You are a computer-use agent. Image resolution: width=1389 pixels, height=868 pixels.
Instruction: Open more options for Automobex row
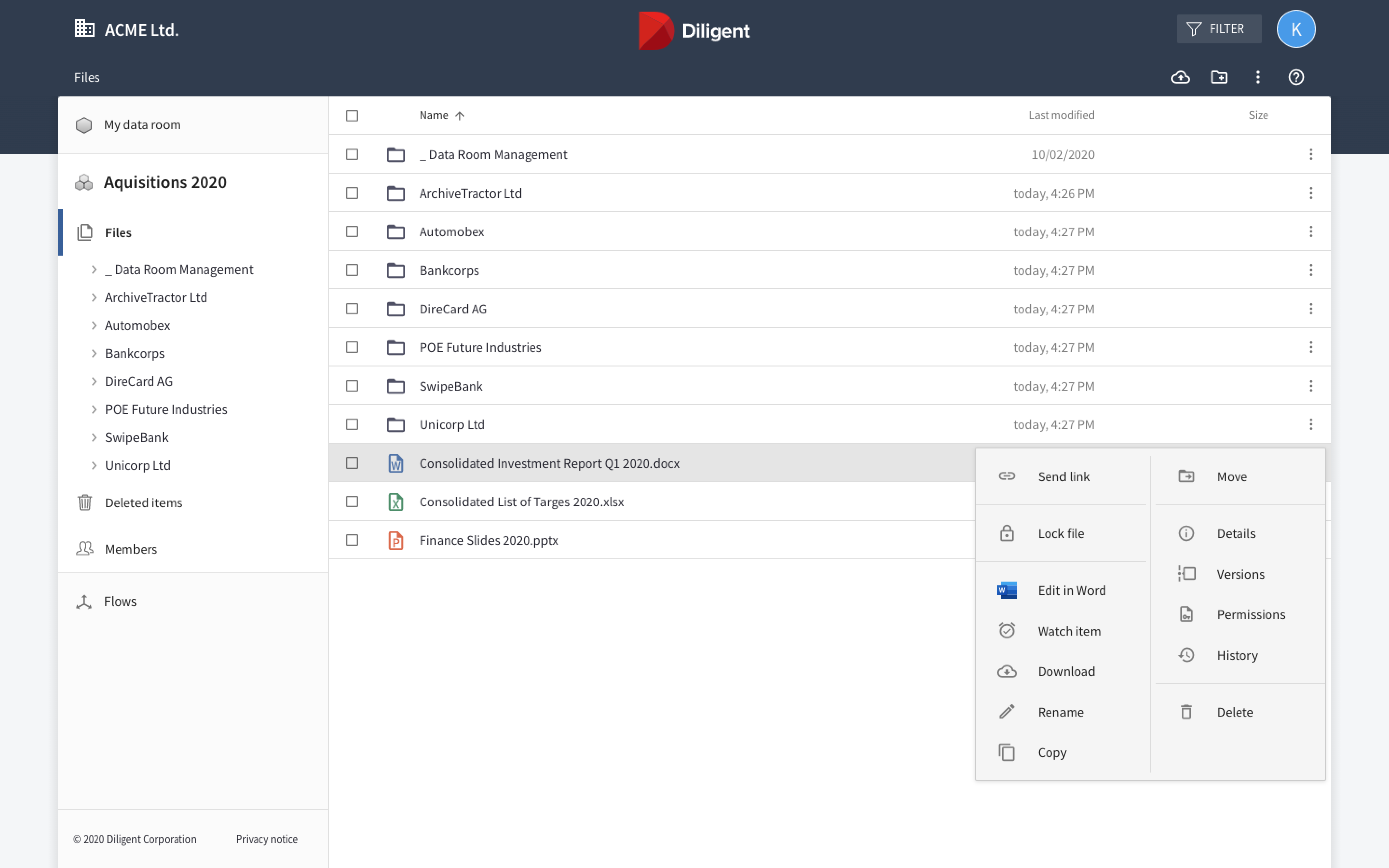coord(1310,231)
